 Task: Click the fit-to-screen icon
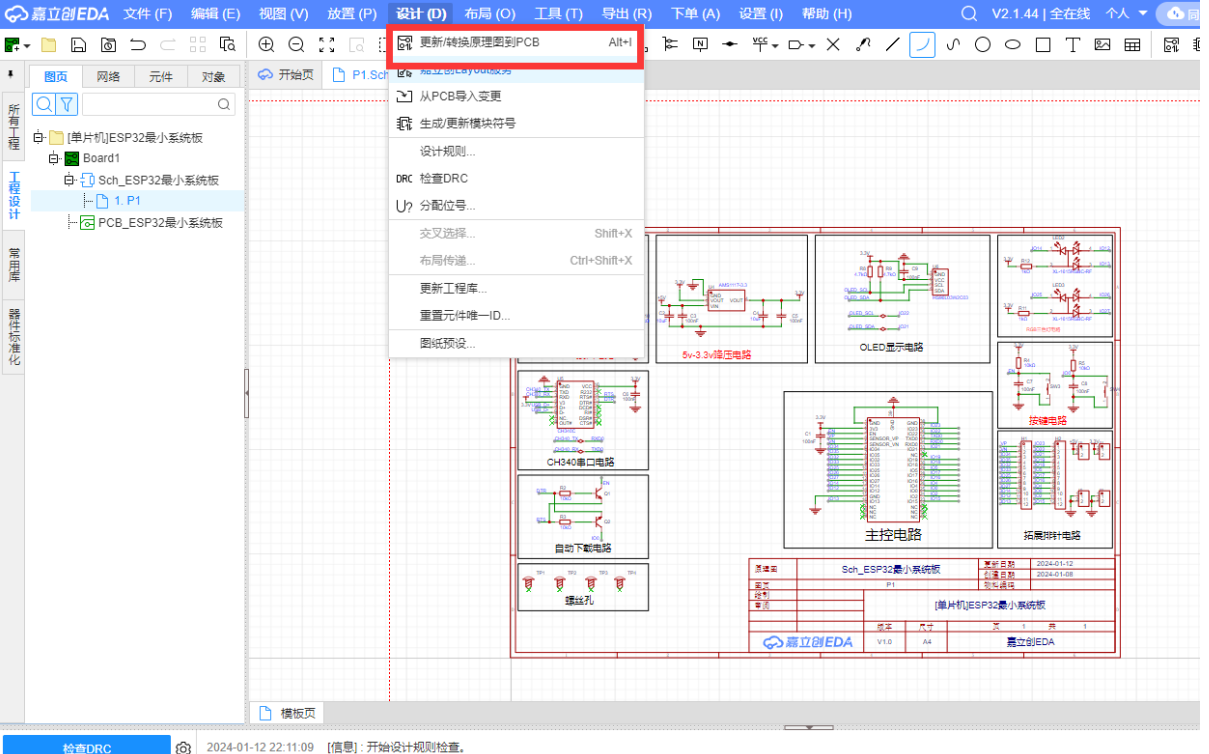[326, 45]
